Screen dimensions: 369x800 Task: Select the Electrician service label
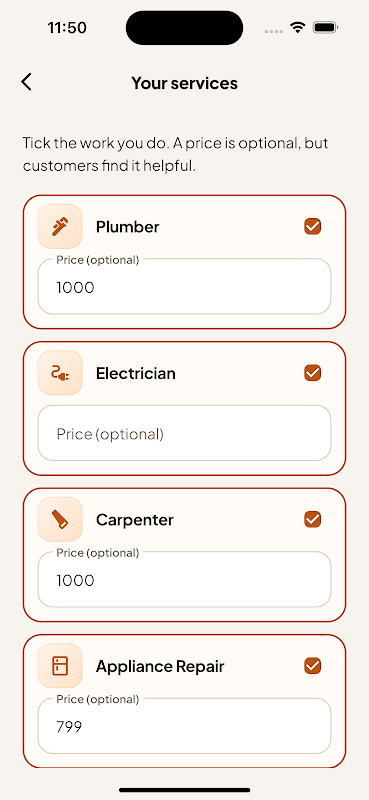pos(136,373)
